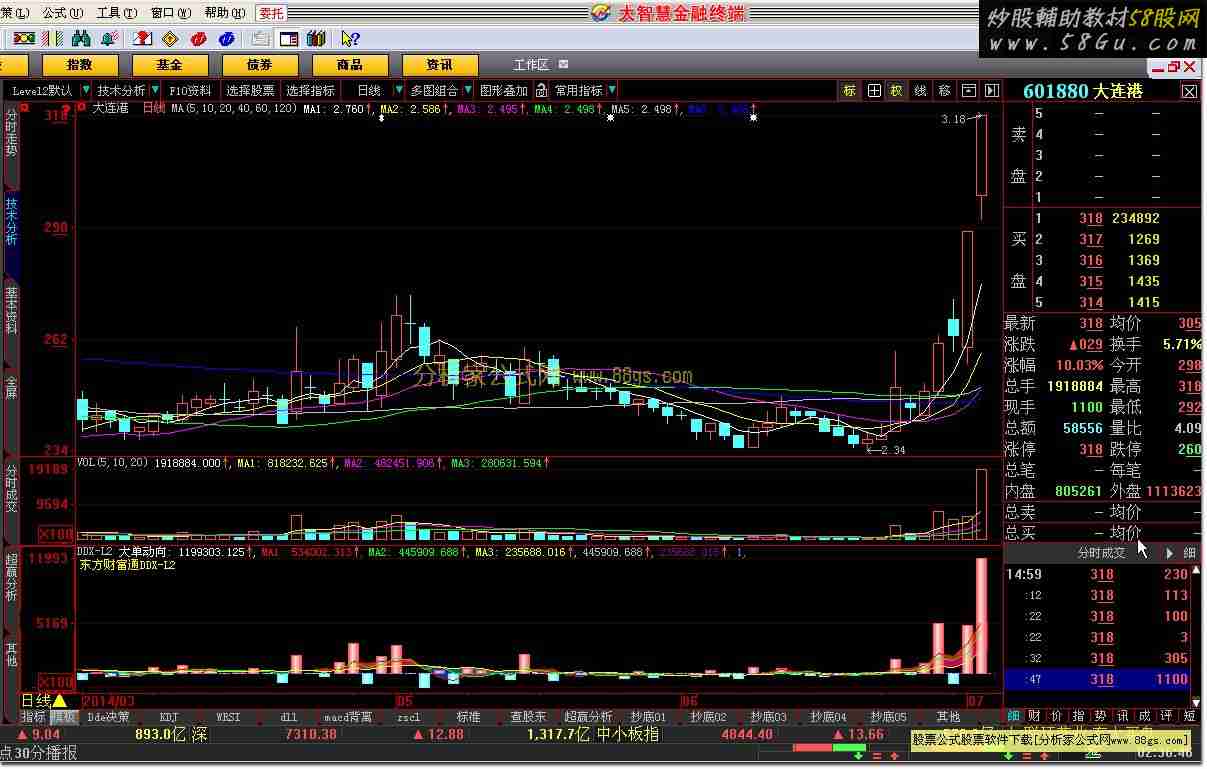The image size is (1207, 769).
Task: Click the 委托 trade entrust button
Action: [x=271, y=13]
